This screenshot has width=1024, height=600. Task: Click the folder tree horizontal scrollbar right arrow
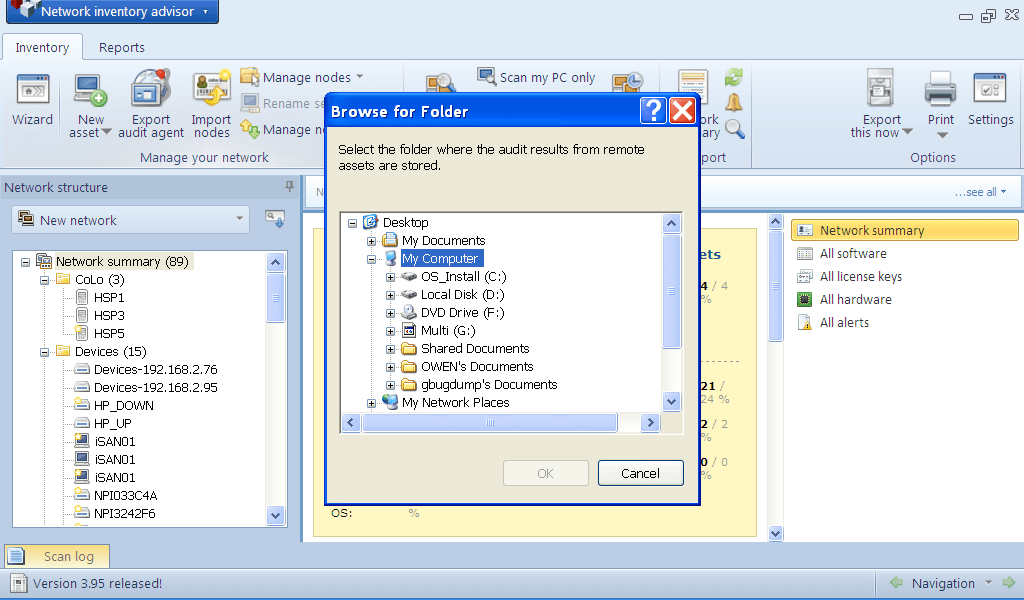click(650, 423)
